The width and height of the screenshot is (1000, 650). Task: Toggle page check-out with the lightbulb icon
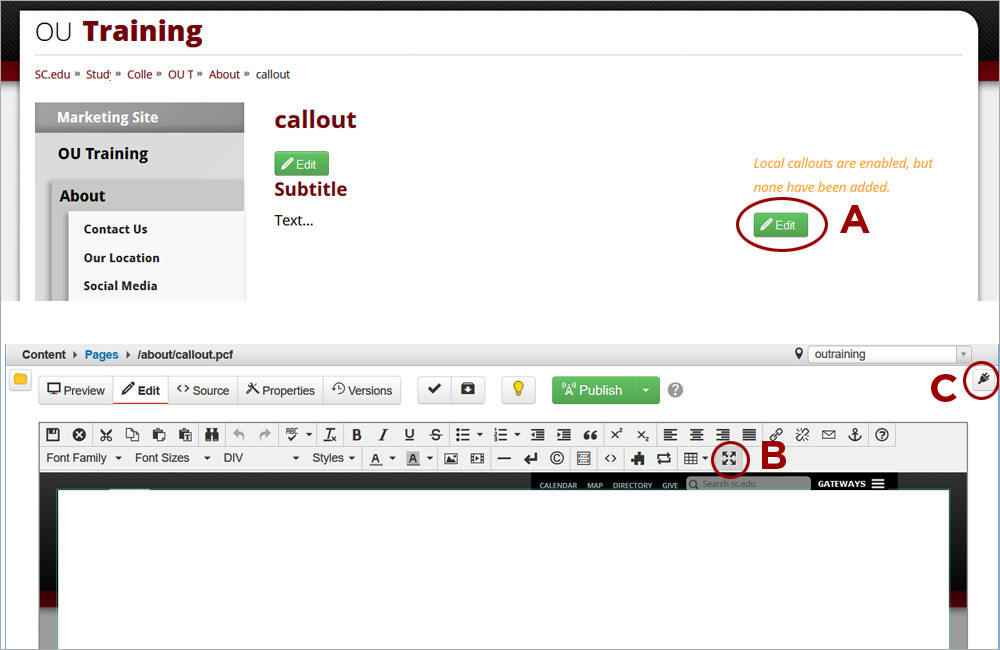tap(518, 390)
